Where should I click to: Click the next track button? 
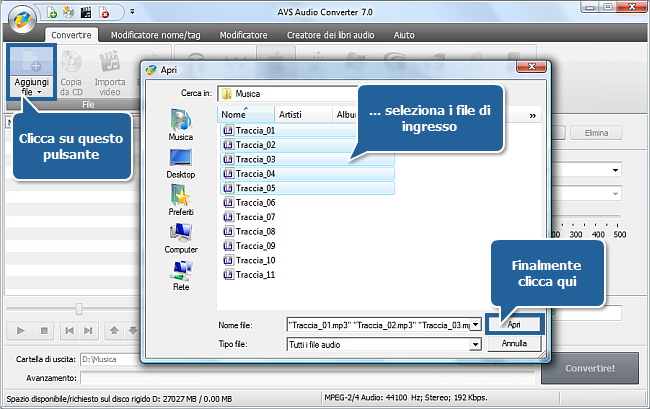click(x=88, y=331)
